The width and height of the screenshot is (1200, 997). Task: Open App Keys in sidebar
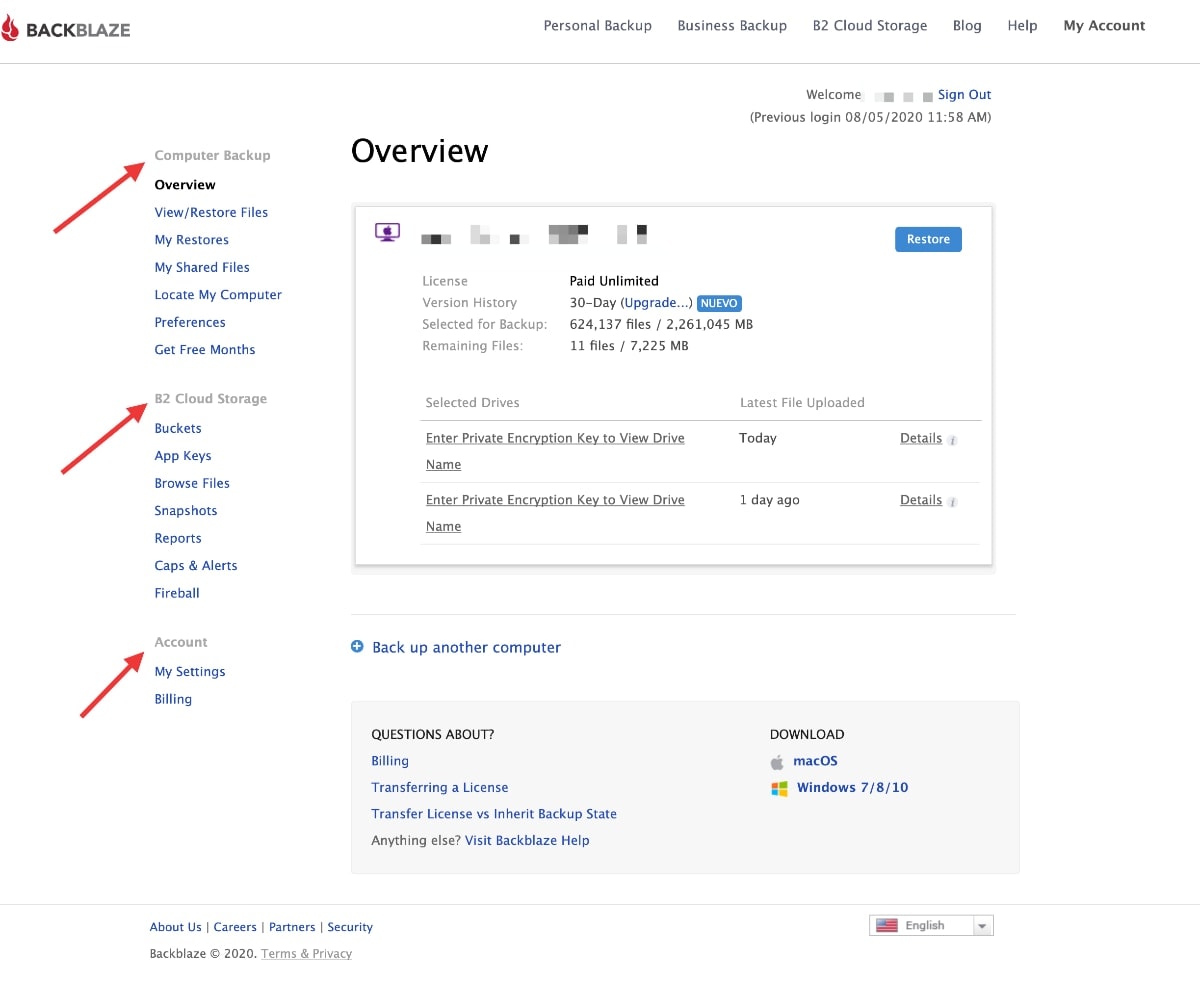point(183,456)
